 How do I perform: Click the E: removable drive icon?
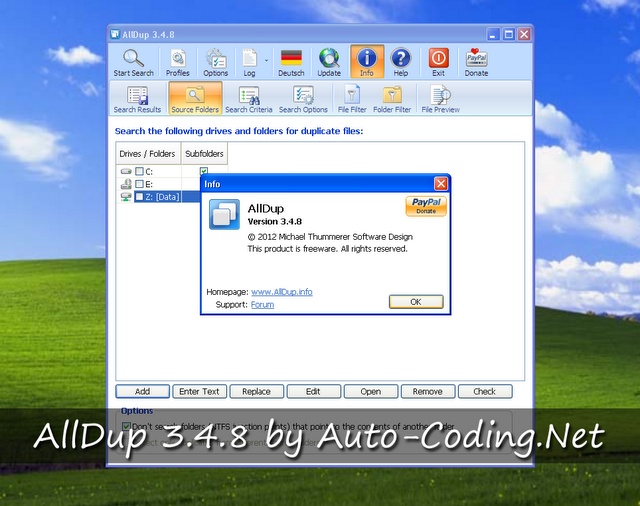point(126,184)
